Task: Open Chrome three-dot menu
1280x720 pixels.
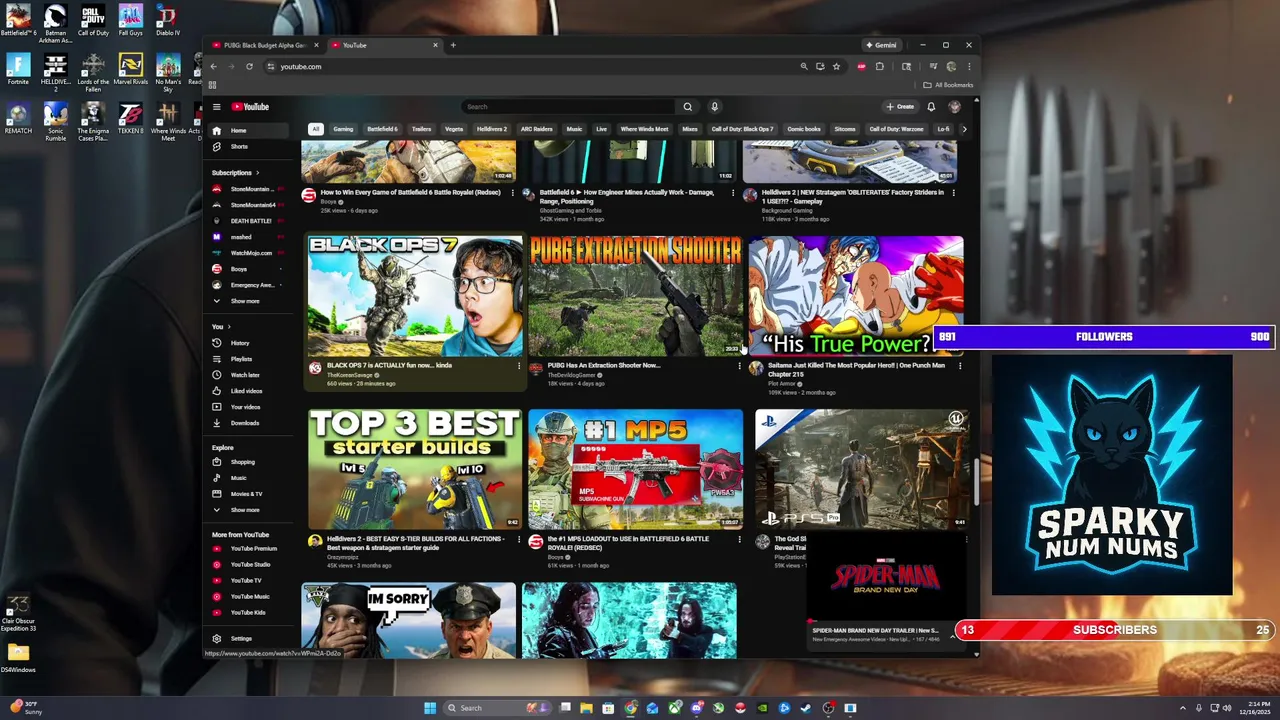Action: 968,67
